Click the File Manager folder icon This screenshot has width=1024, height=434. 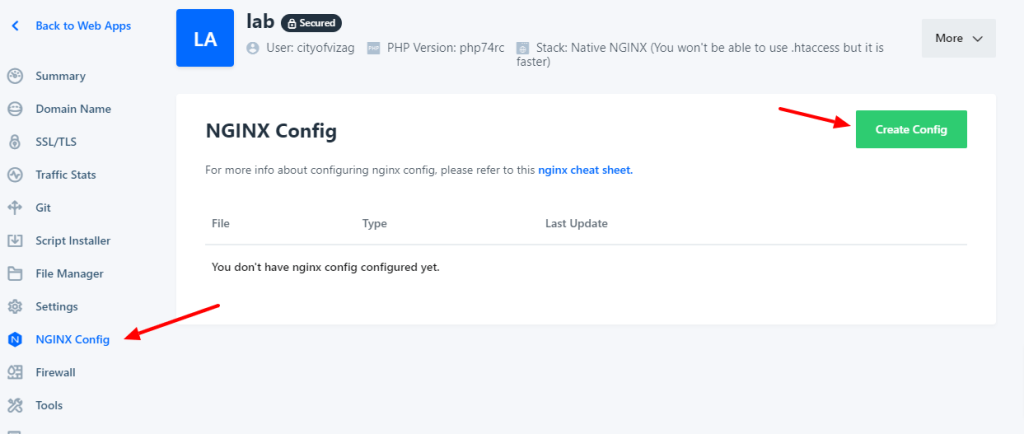click(x=15, y=274)
